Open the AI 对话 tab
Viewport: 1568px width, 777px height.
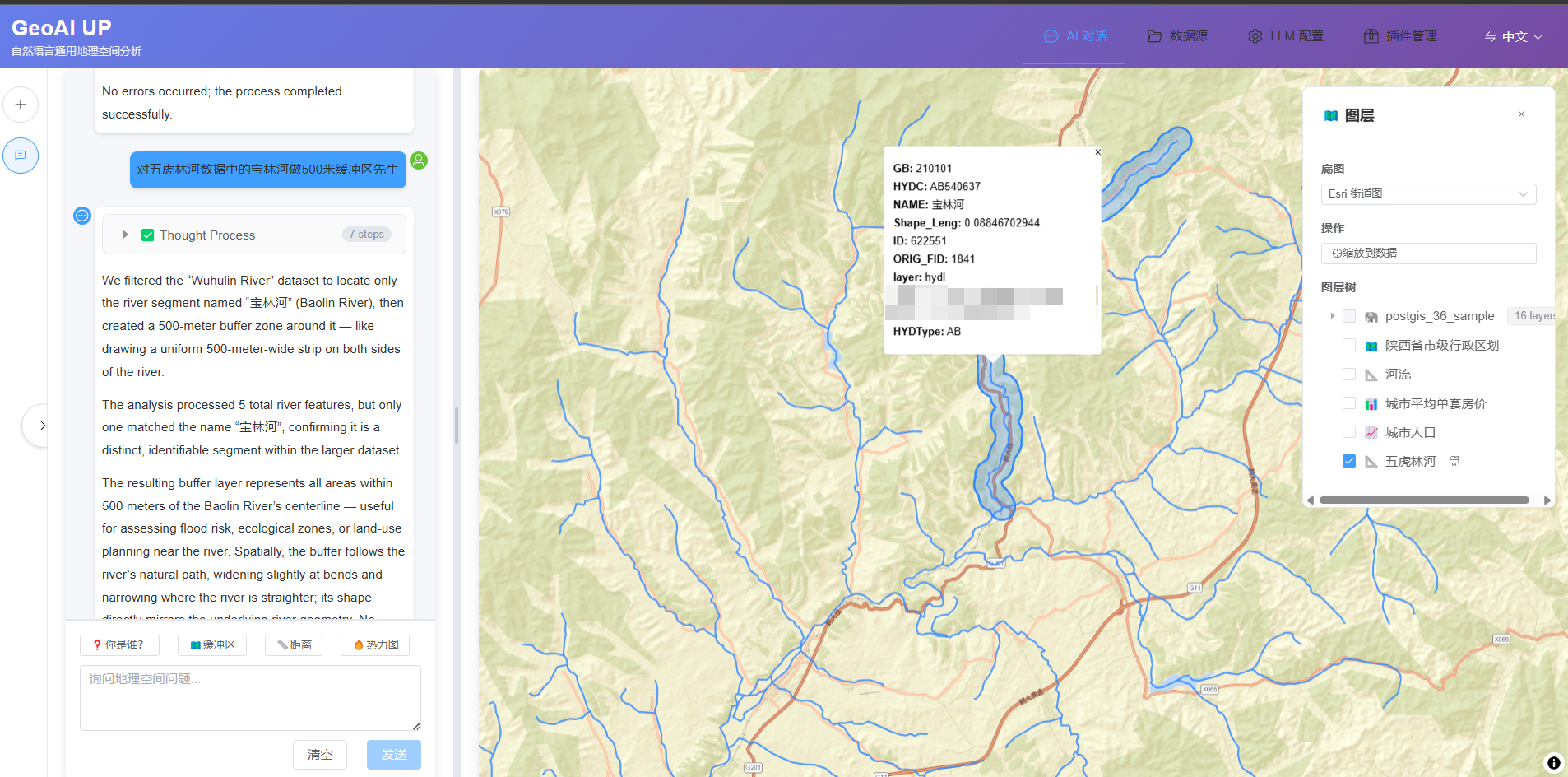(x=1074, y=36)
